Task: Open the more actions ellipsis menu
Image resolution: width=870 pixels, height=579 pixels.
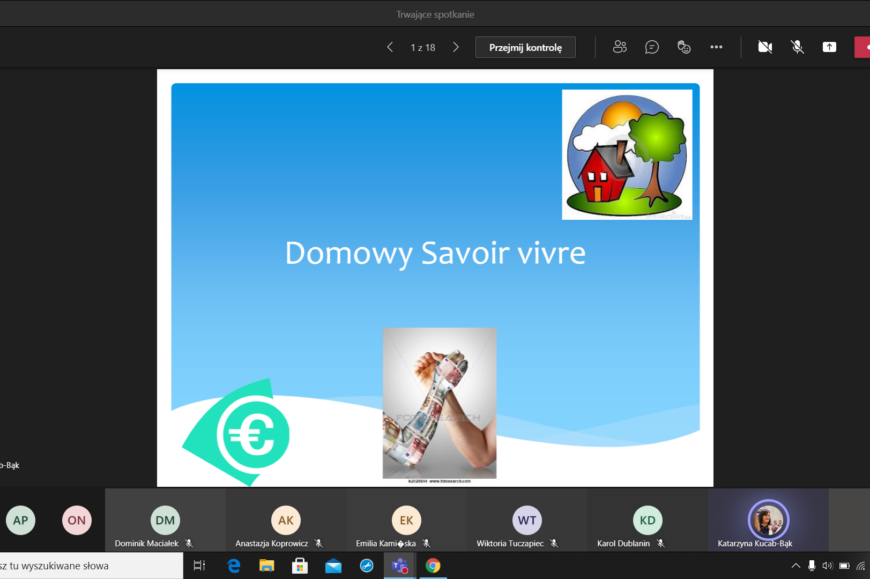Action: [x=716, y=47]
